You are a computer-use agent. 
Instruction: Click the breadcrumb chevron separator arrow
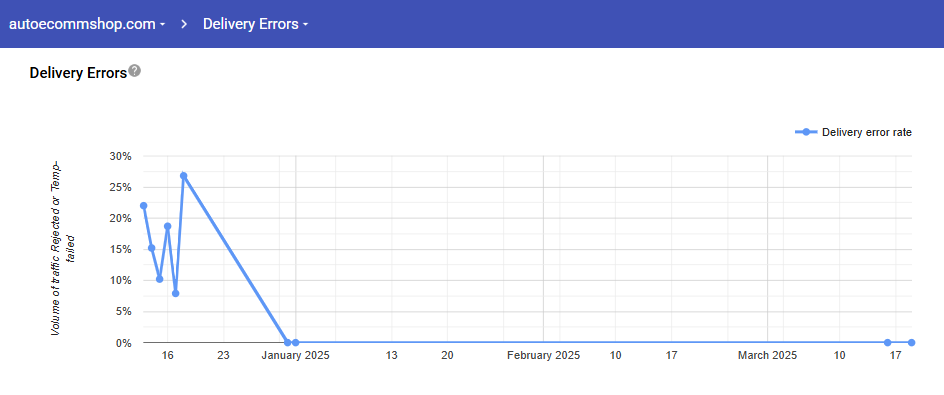point(185,24)
